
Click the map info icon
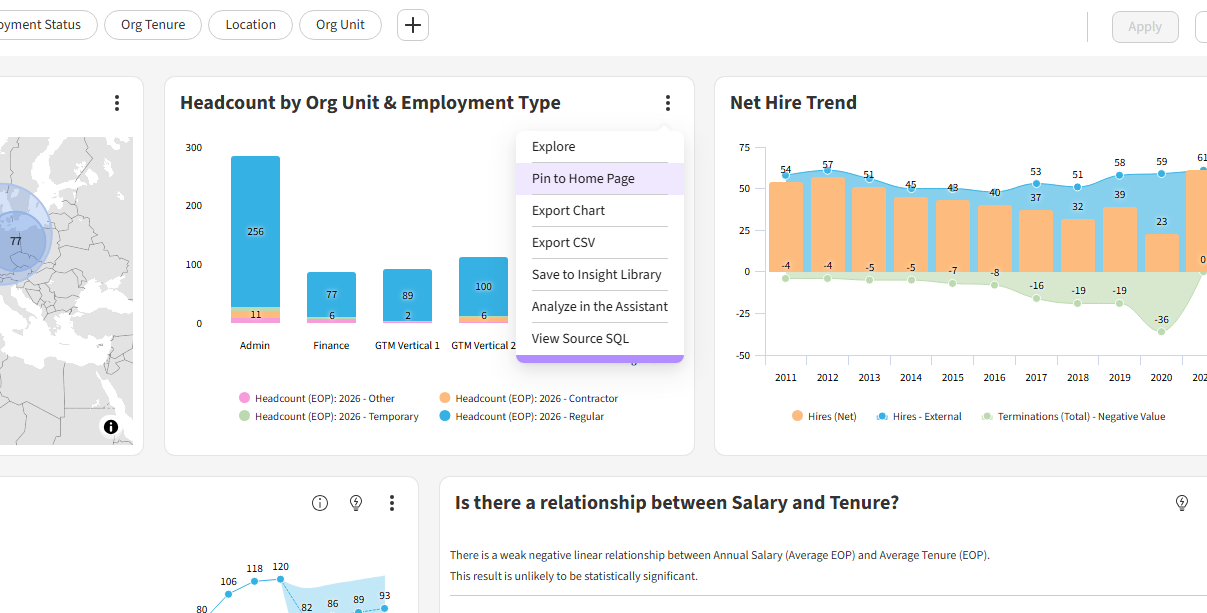click(x=111, y=427)
